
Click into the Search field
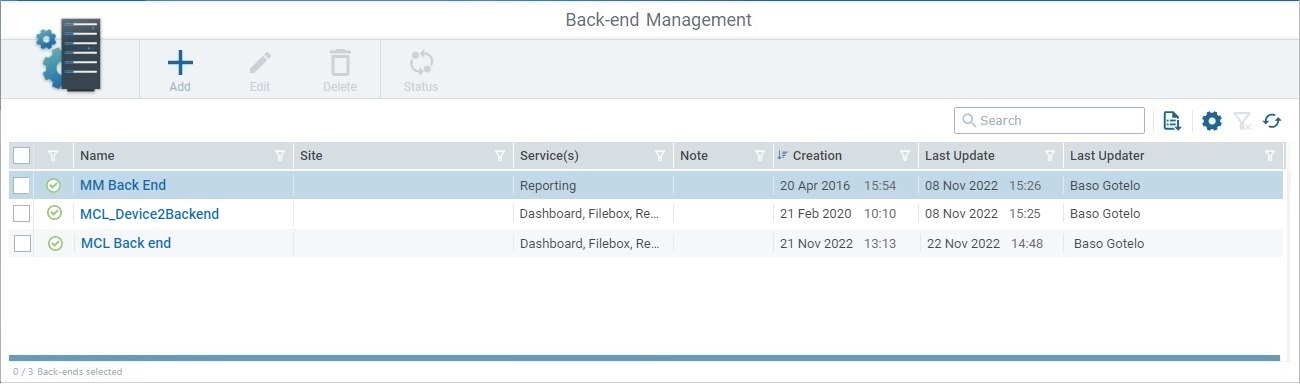click(x=1049, y=121)
